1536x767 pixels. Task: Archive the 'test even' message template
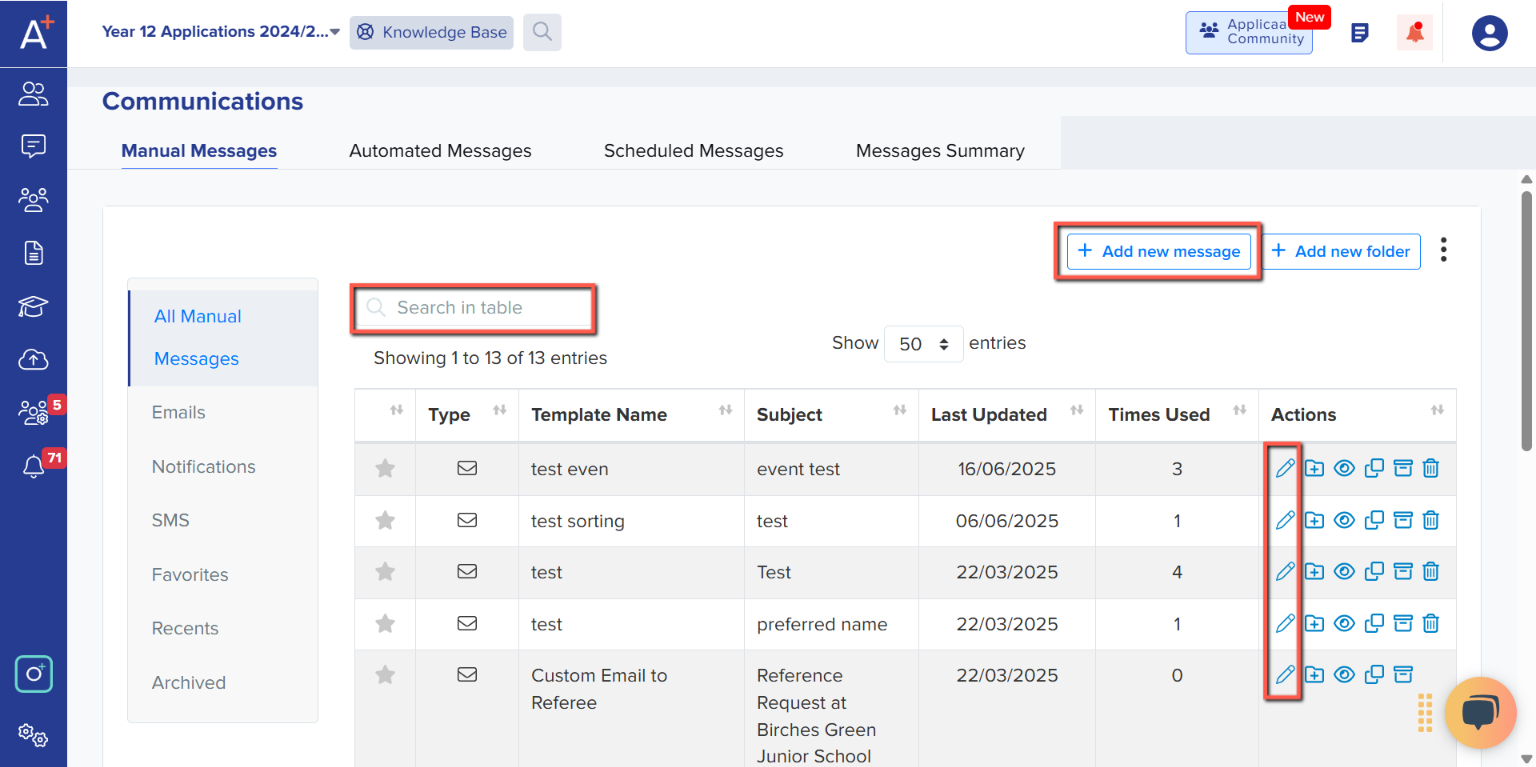coord(1403,468)
